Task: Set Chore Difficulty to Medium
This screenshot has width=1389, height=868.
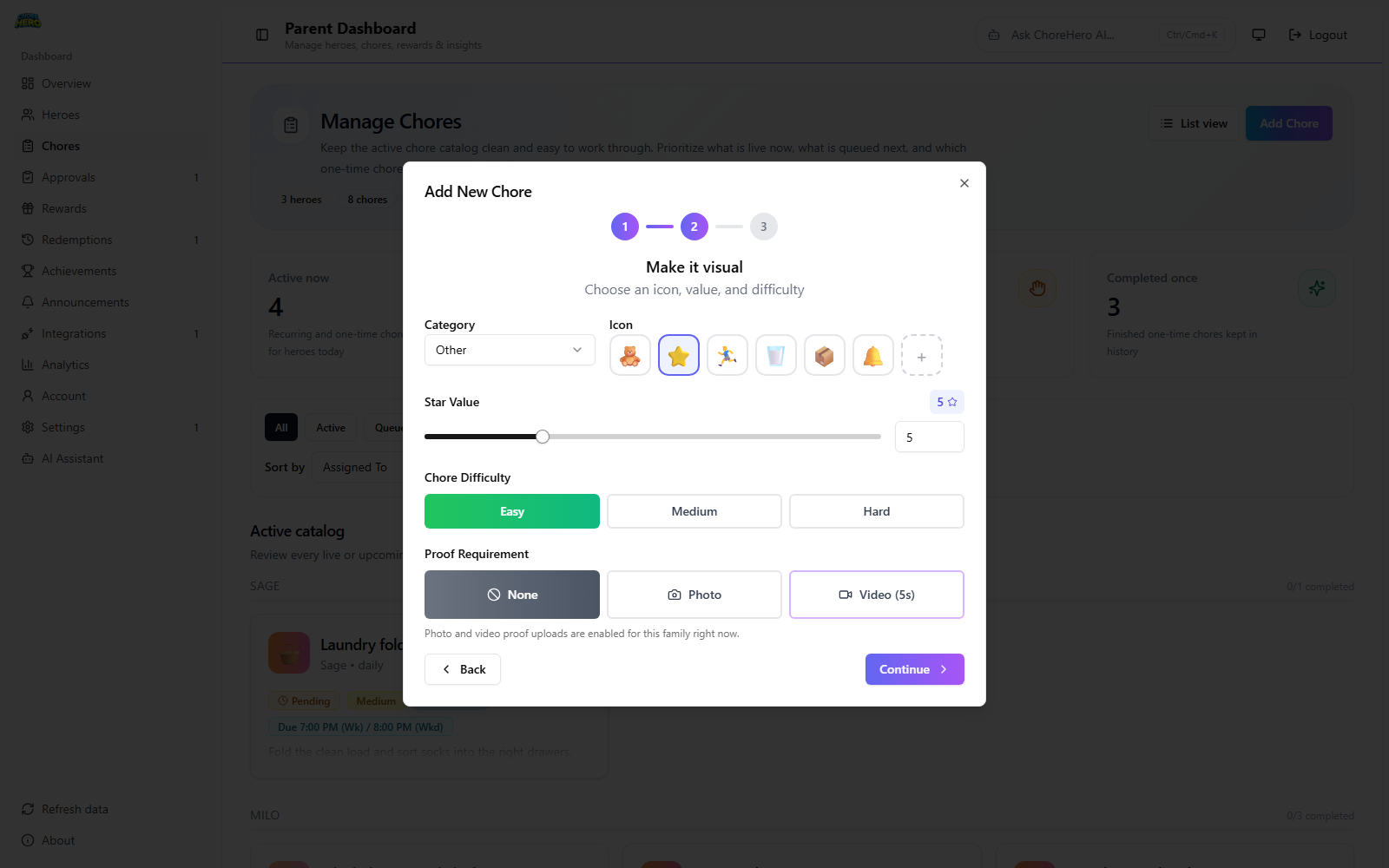Action: 694,511
